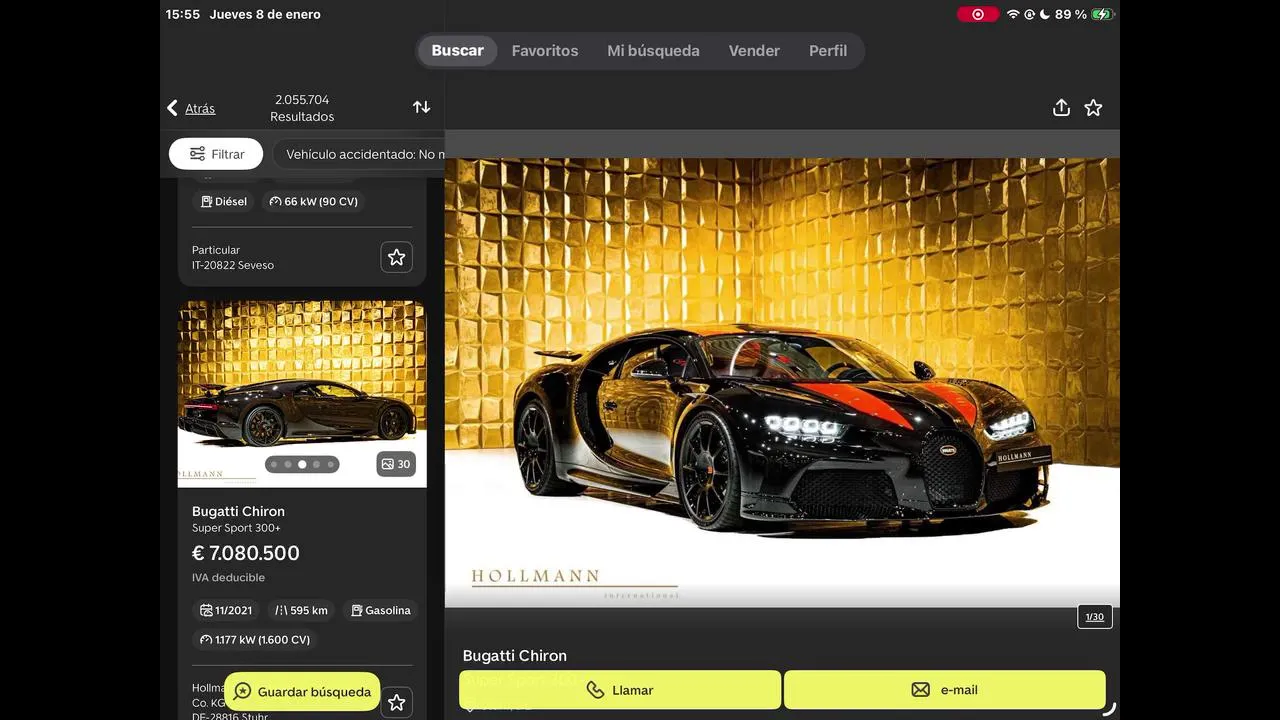
Task: Save search with Guardar búsqueda
Action: pyautogui.click(x=302, y=692)
